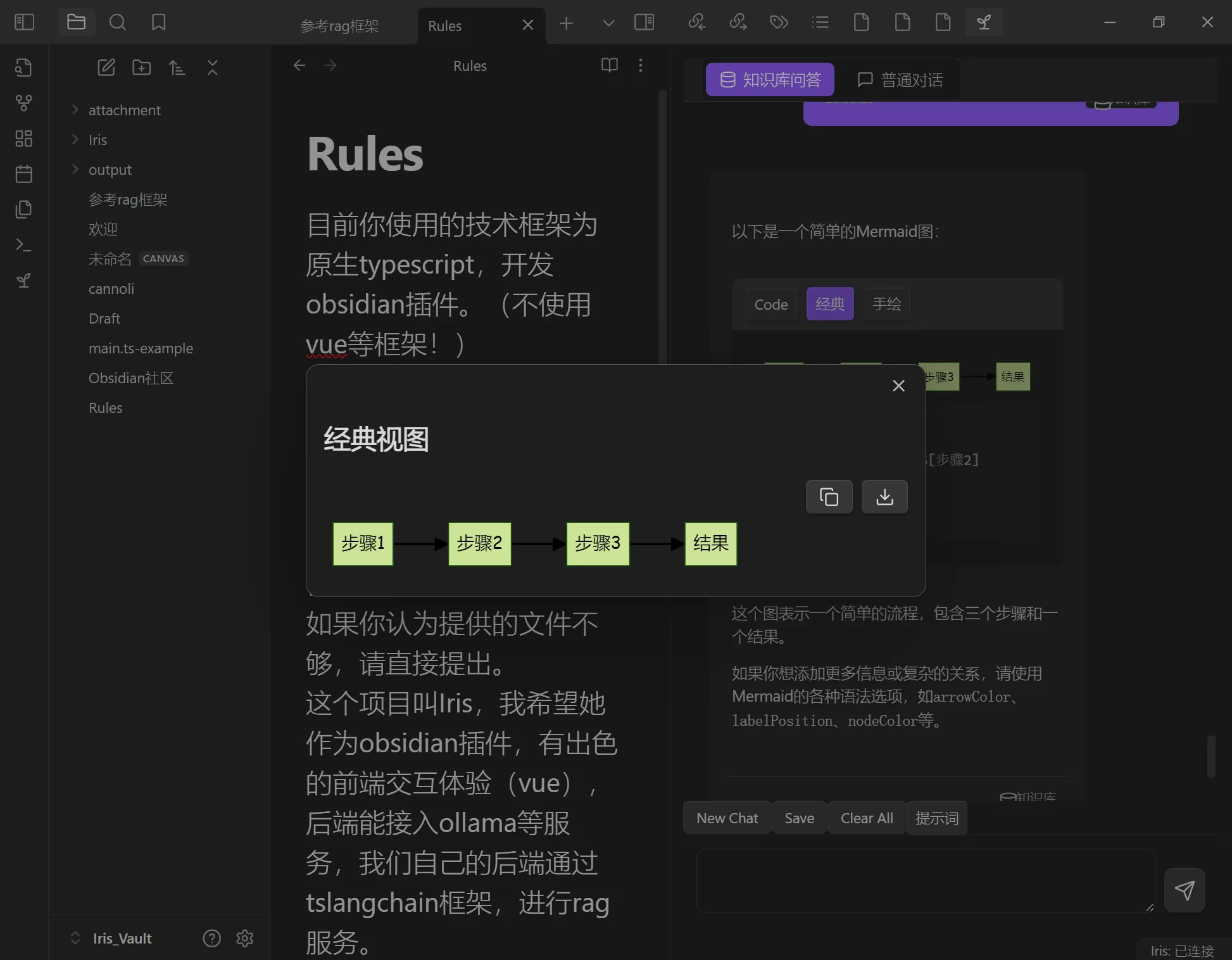Toggle the left sidebar
1232x960 pixels.
24,23
